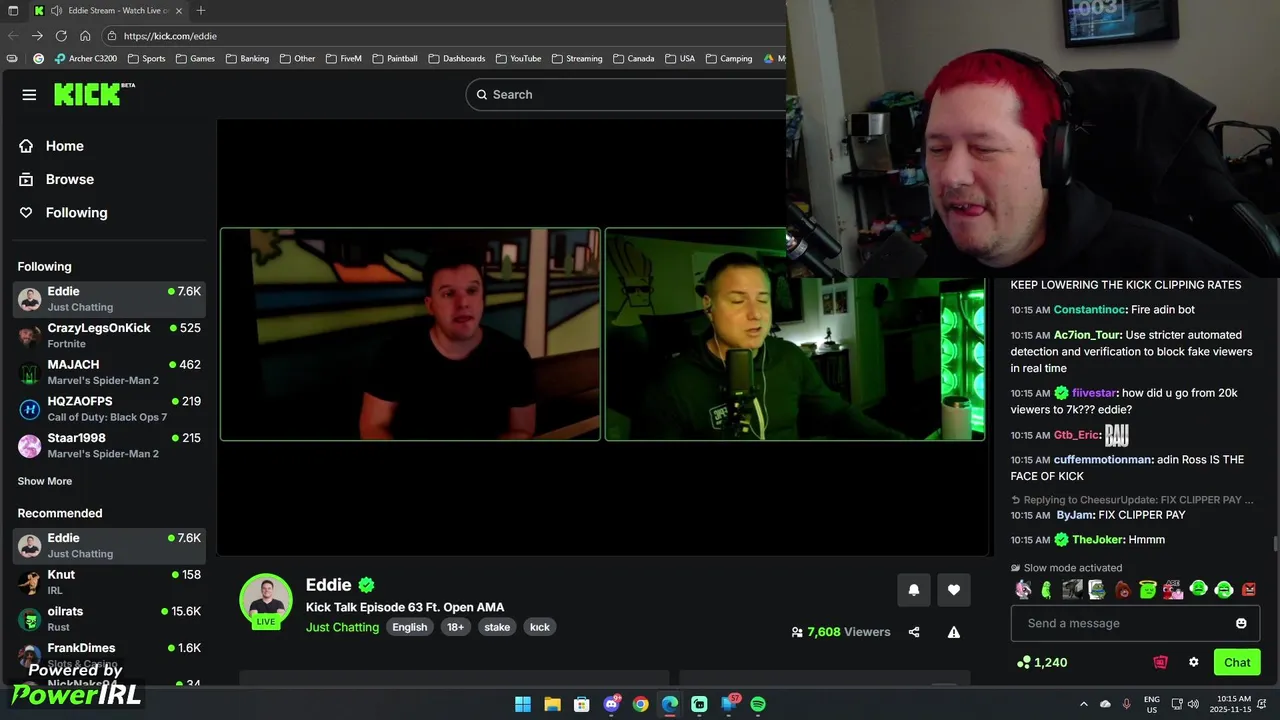Pick the Pepe frog emote
The height and width of the screenshot is (720, 1280).
coord(1097,590)
